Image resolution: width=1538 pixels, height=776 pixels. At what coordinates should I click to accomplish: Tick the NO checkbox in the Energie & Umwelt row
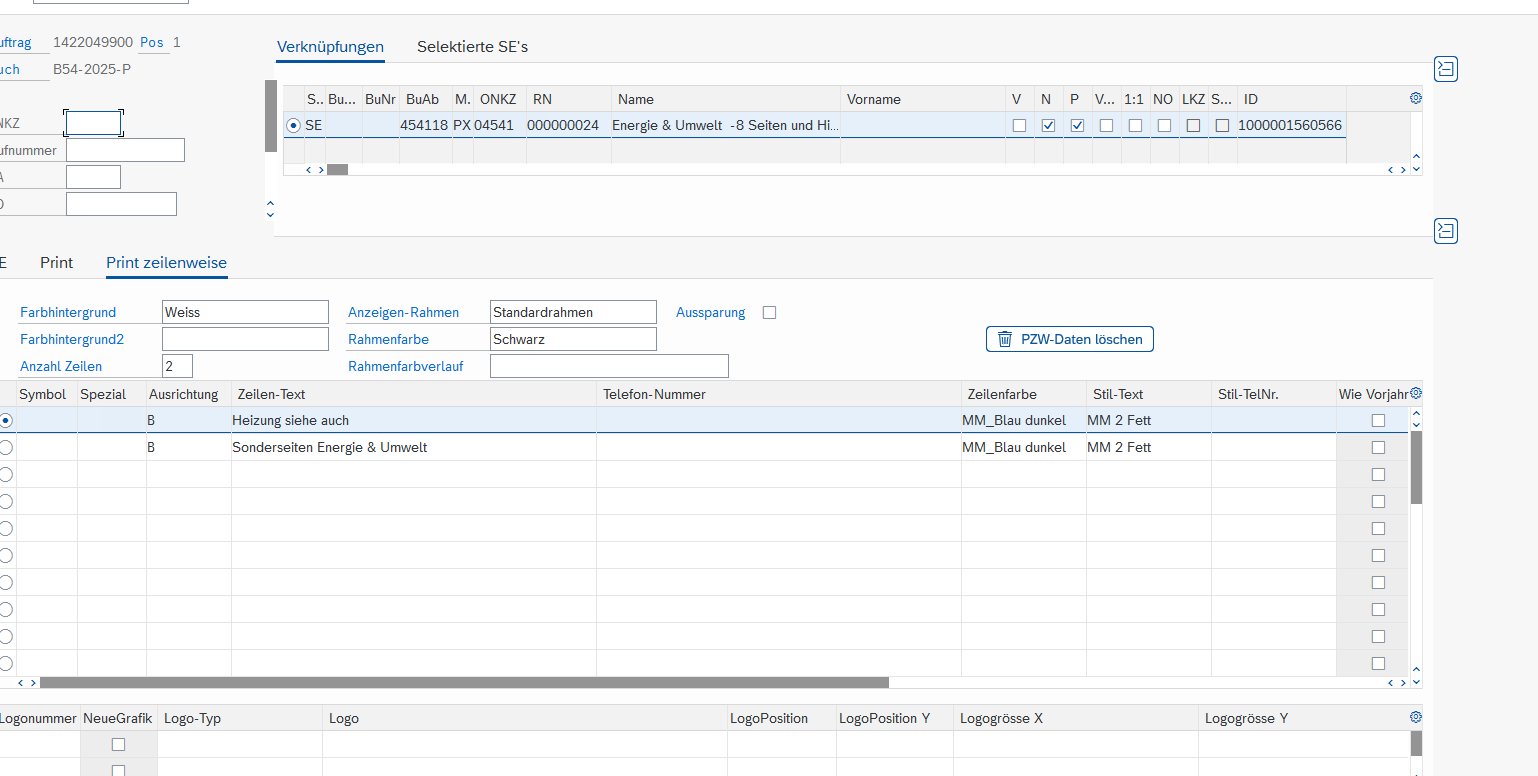1164,126
